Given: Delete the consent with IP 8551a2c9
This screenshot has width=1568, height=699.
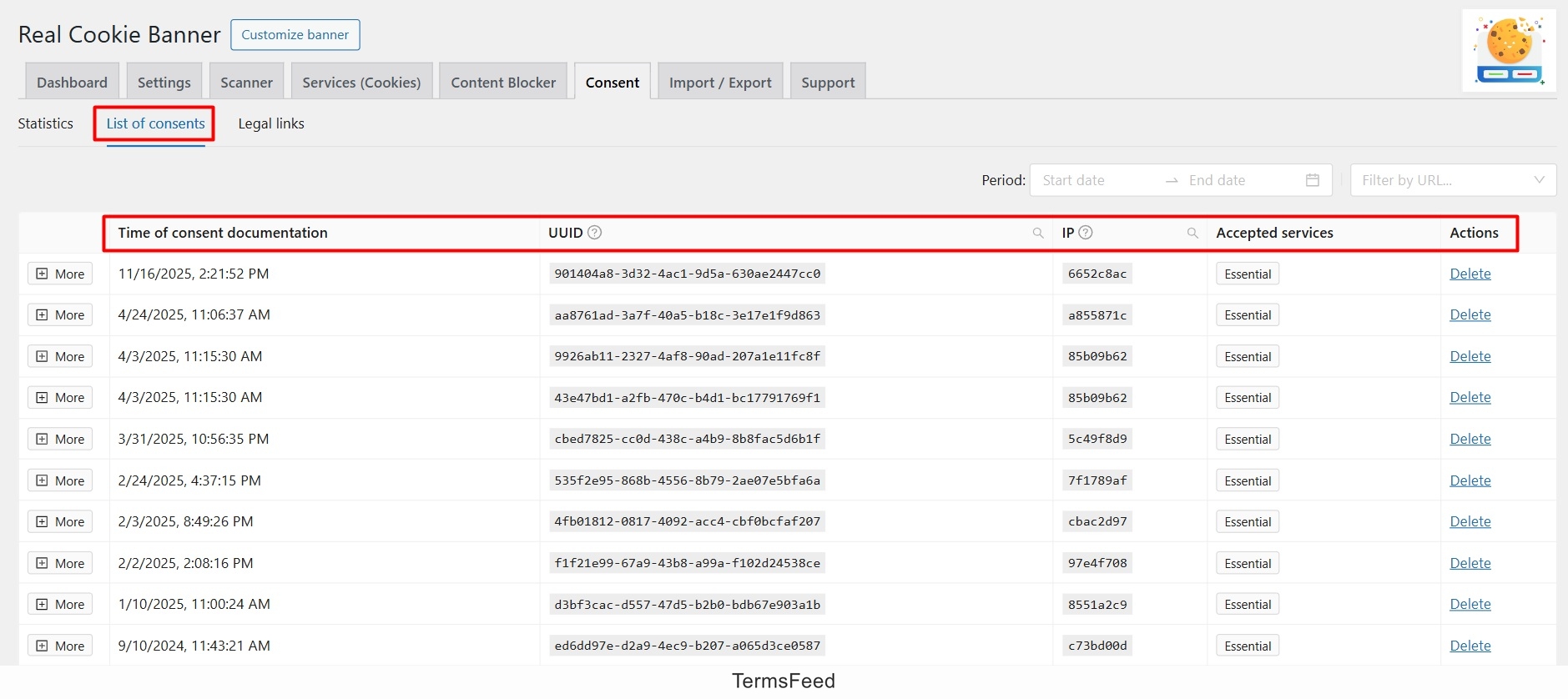Looking at the screenshot, I should coord(1470,604).
